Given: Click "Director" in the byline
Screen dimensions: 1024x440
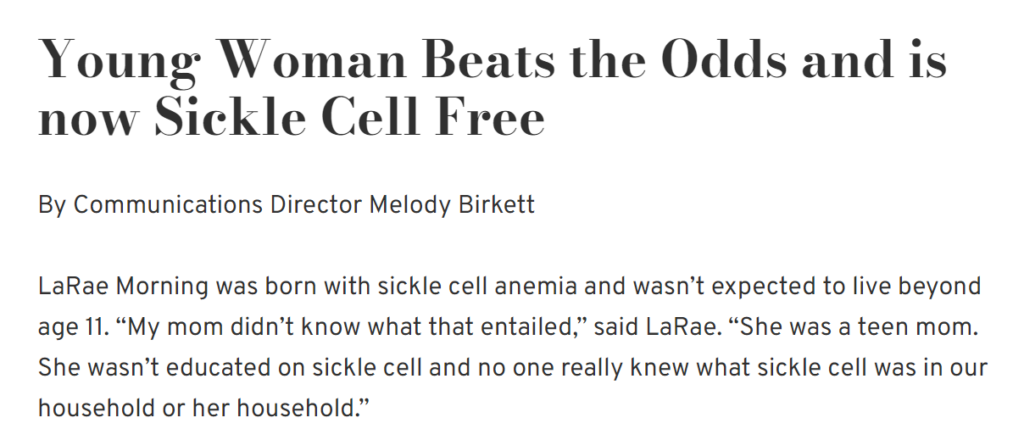Looking at the screenshot, I should point(316,204).
